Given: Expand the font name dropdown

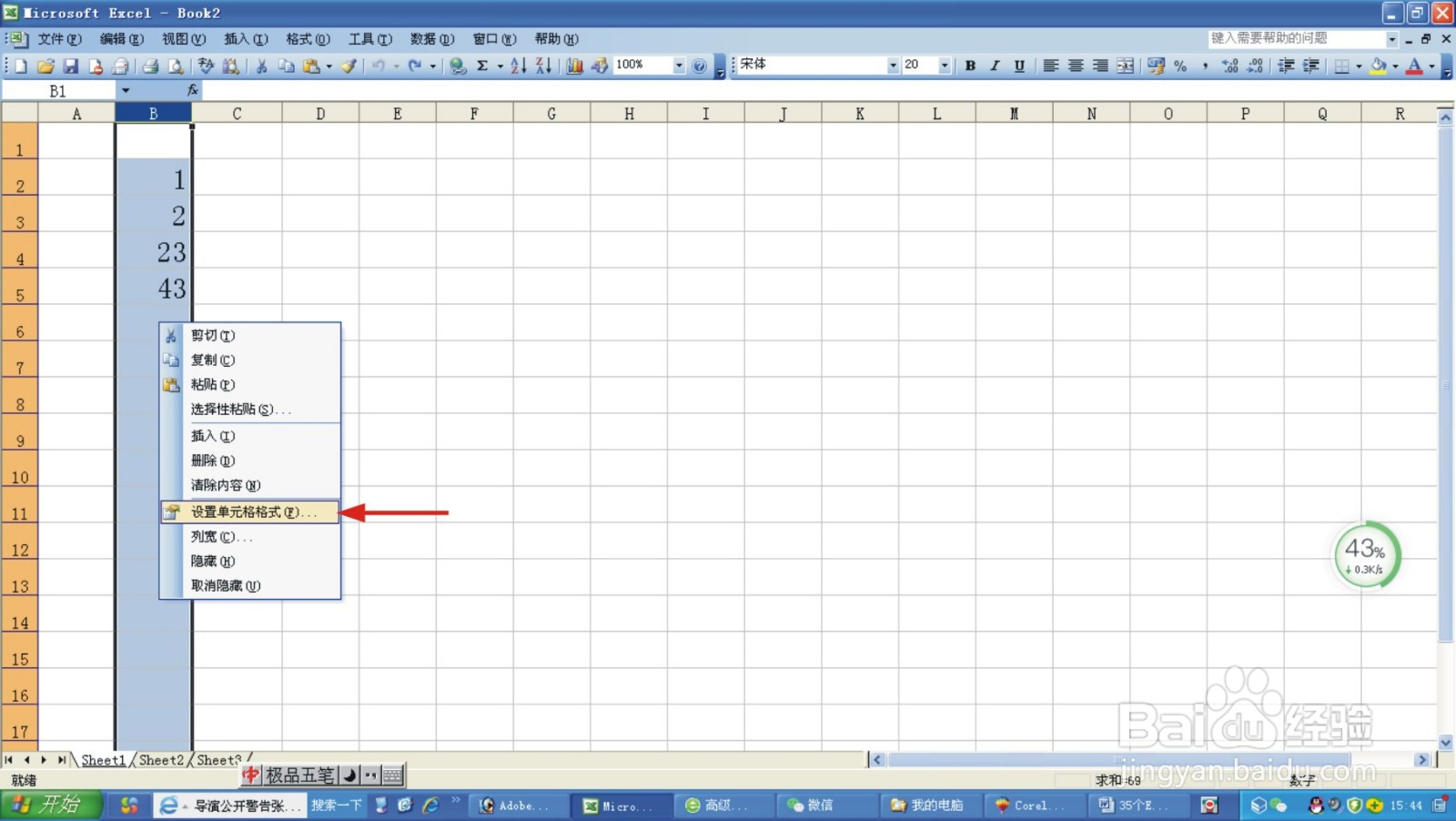Looking at the screenshot, I should [893, 66].
